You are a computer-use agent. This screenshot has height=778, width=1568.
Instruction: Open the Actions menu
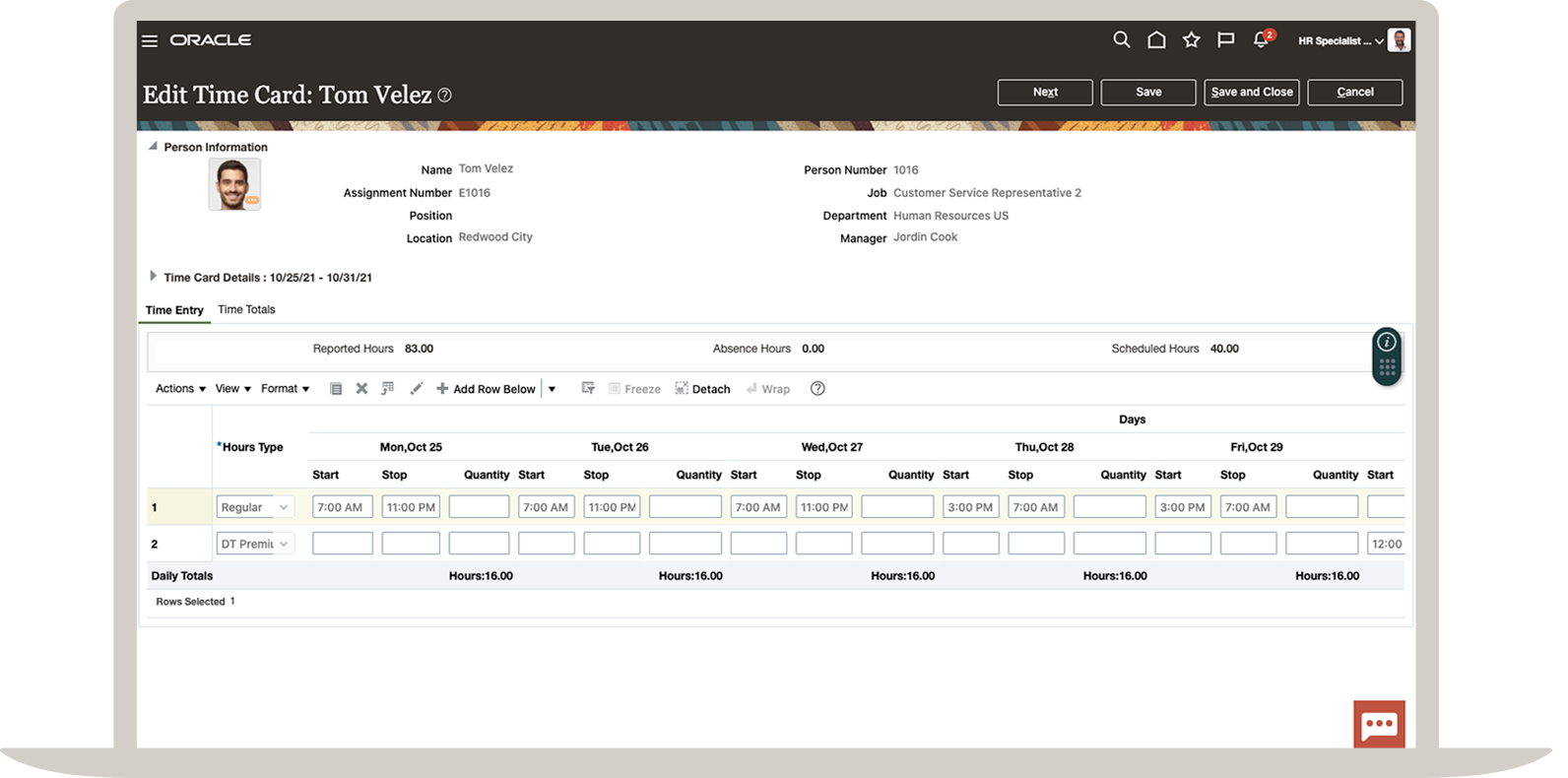[180, 389]
